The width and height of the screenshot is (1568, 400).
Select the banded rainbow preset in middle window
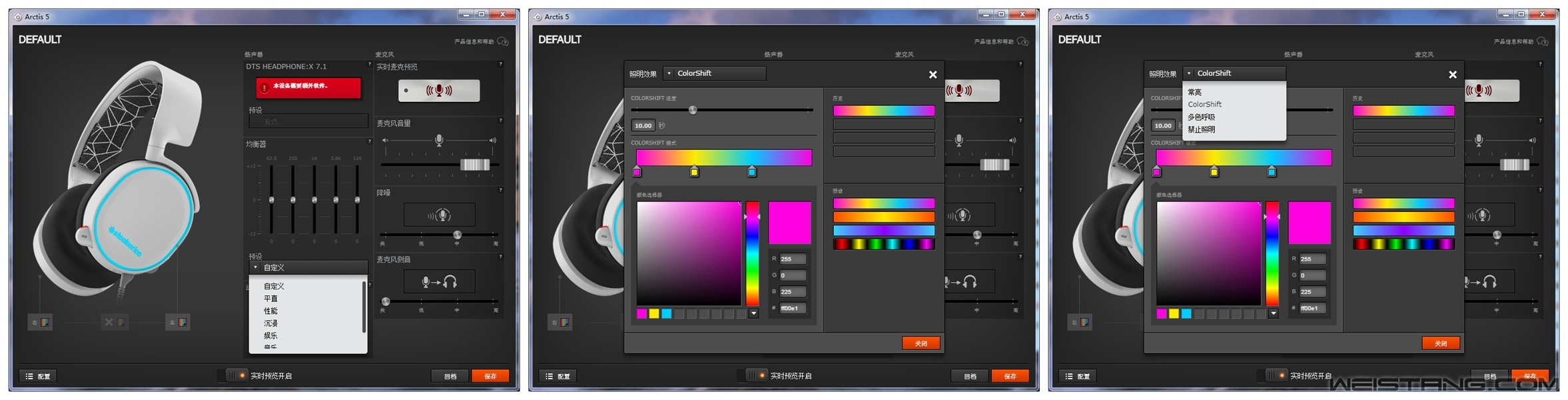point(884,244)
